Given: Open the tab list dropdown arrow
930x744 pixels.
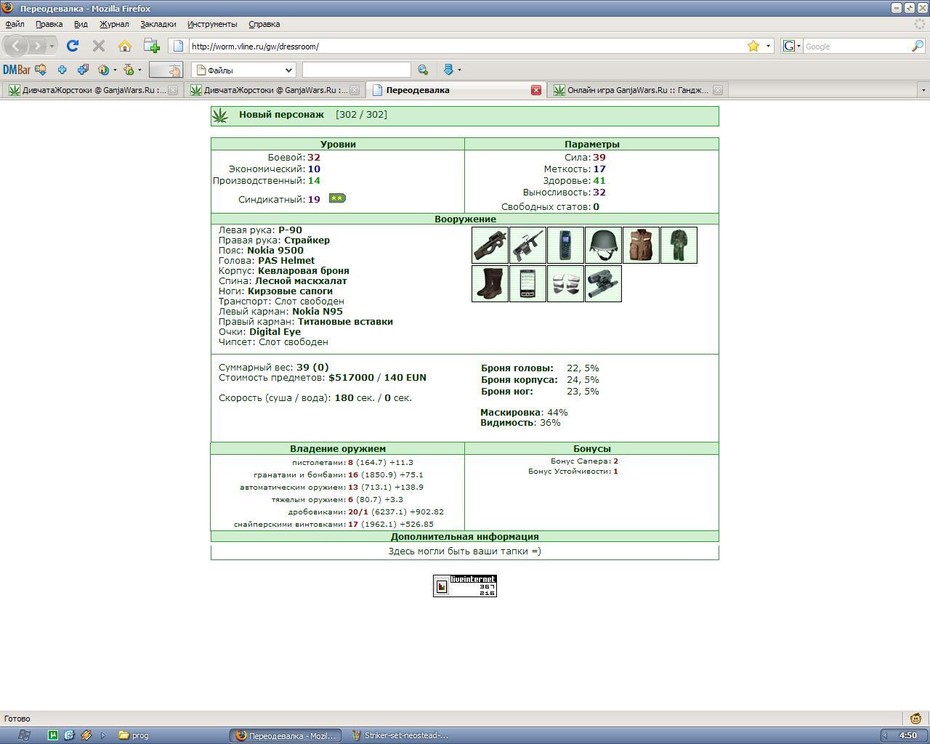Looking at the screenshot, I should tap(923, 90).
